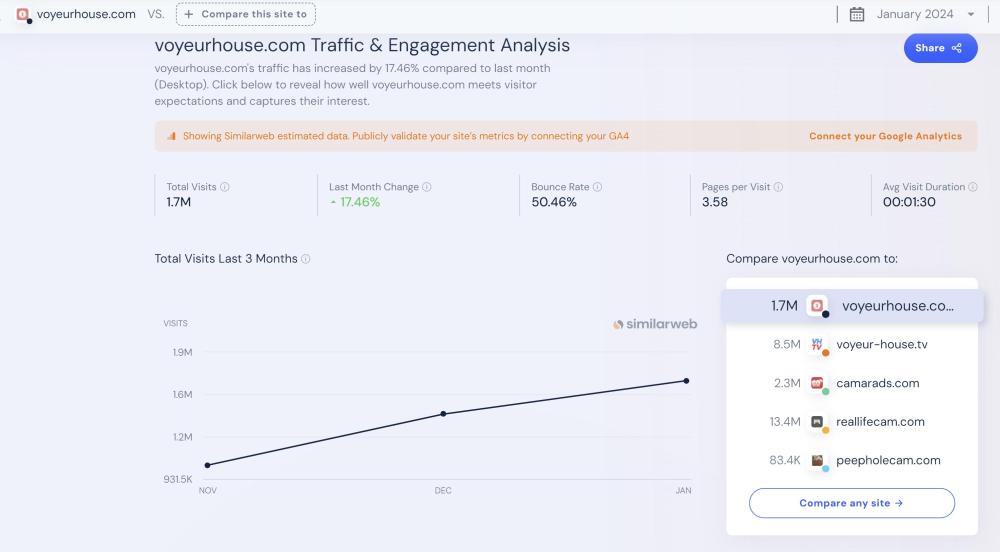This screenshot has height=552, width=1000.
Task: Open Connect your Google Analytics link
Action: [885, 136]
